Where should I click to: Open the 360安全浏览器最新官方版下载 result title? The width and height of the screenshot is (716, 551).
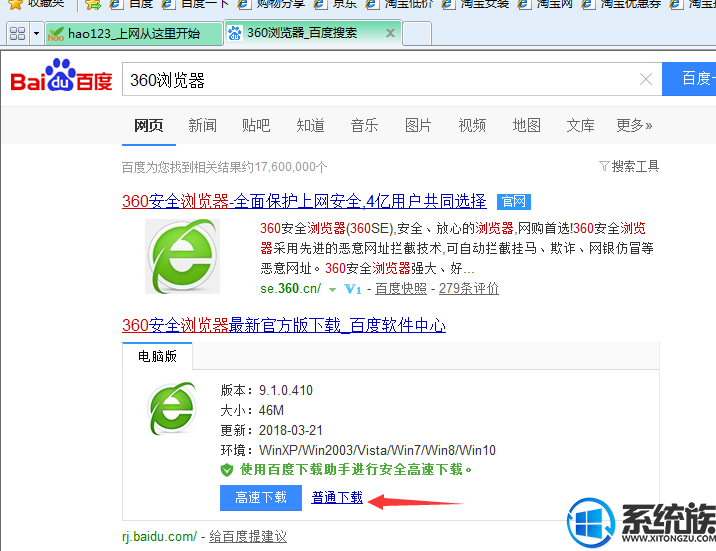coord(284,325)
